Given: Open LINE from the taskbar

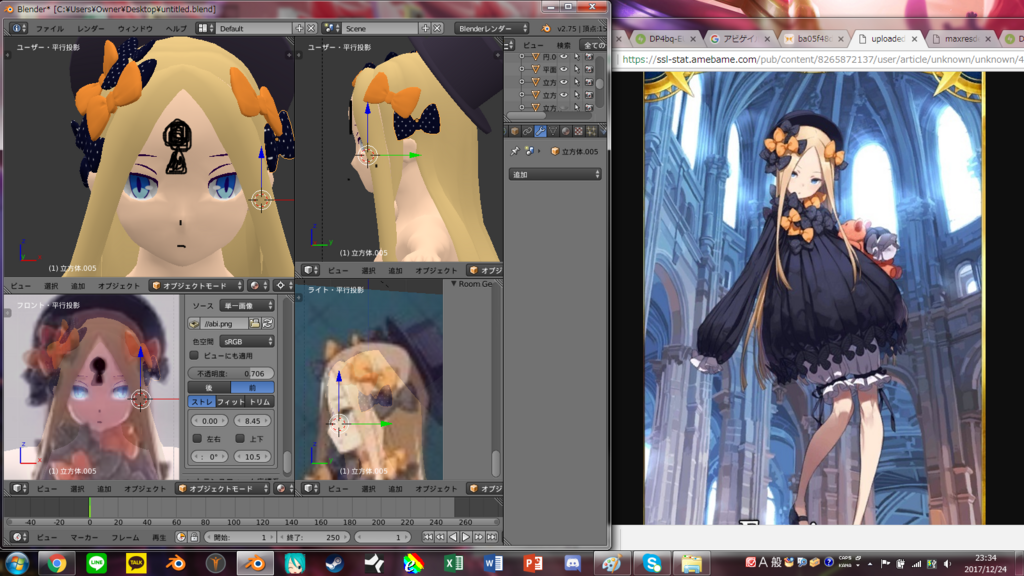Looking at the screenshot, I should pos(97,563).
